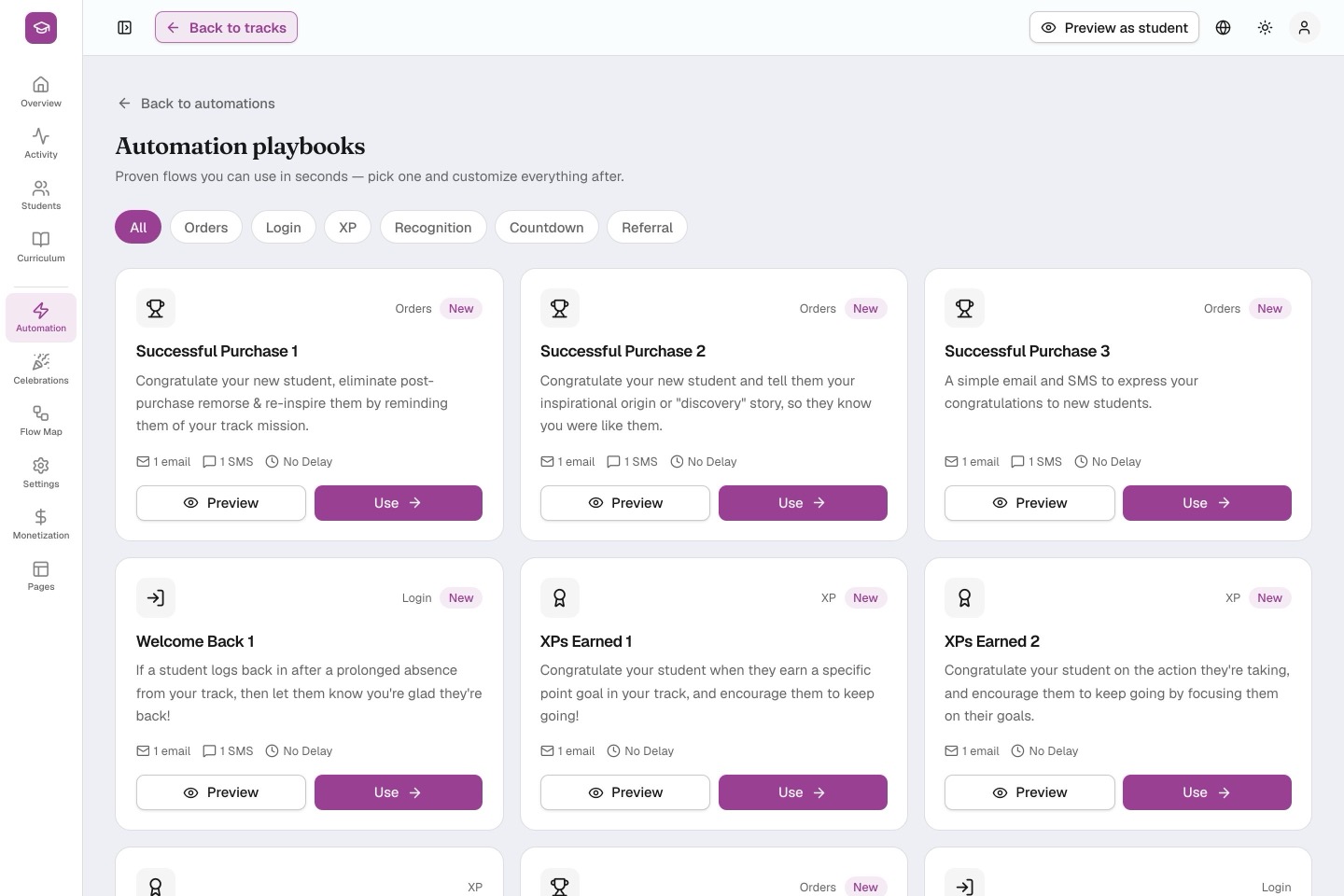Open the Activity sidebar section
The width and height of the screenshot is (1344, 896).
[41, 143]
